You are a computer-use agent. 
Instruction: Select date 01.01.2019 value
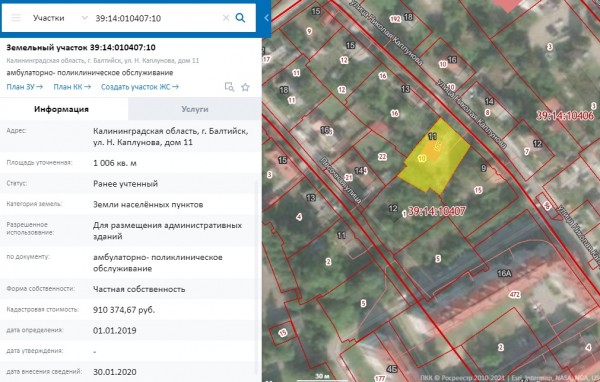115,331
